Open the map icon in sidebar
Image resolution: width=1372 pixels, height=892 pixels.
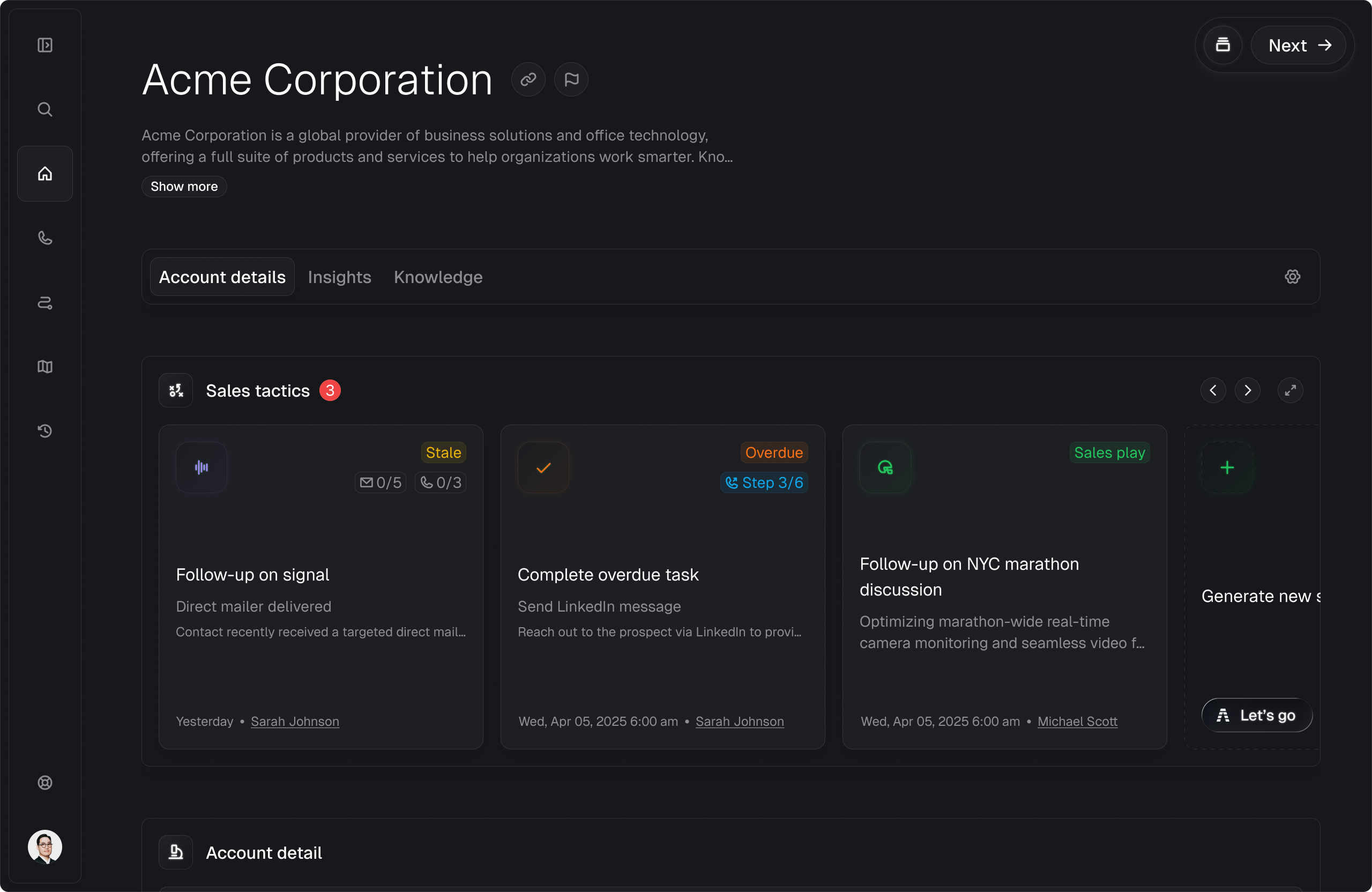tap(45, 367)
